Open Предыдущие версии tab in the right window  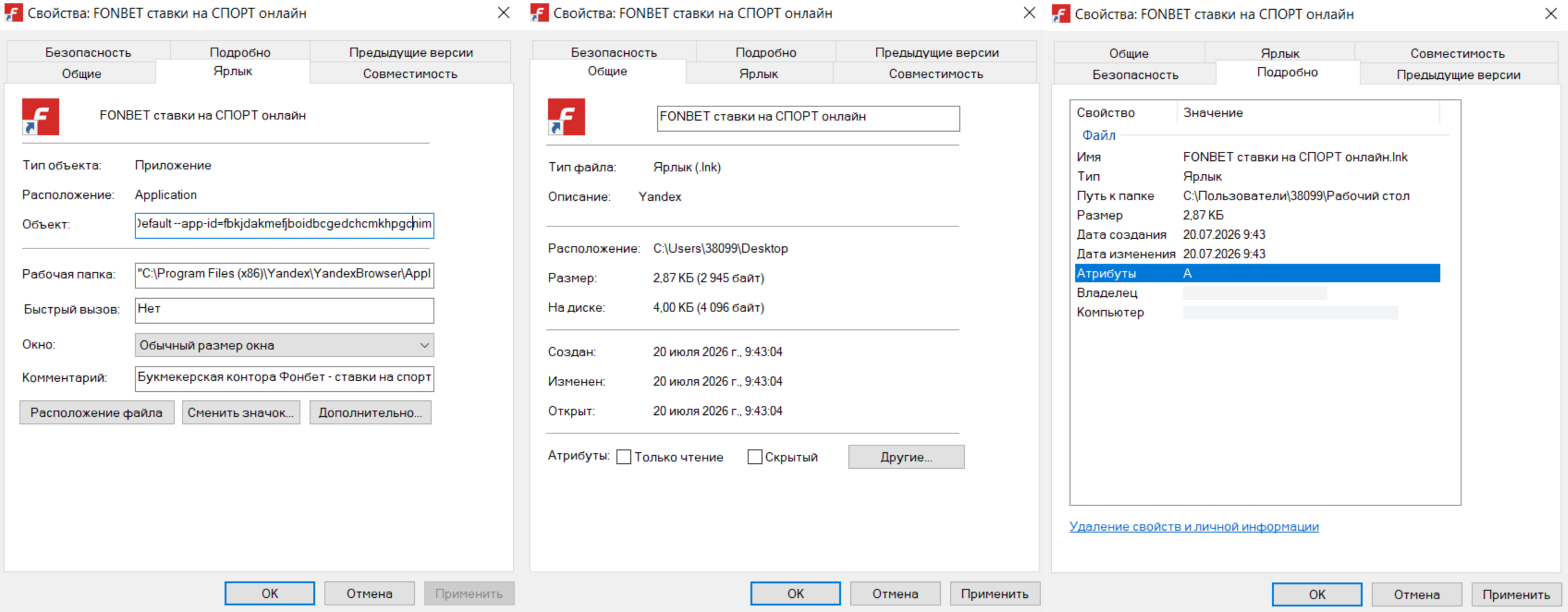coord(1458,75)
